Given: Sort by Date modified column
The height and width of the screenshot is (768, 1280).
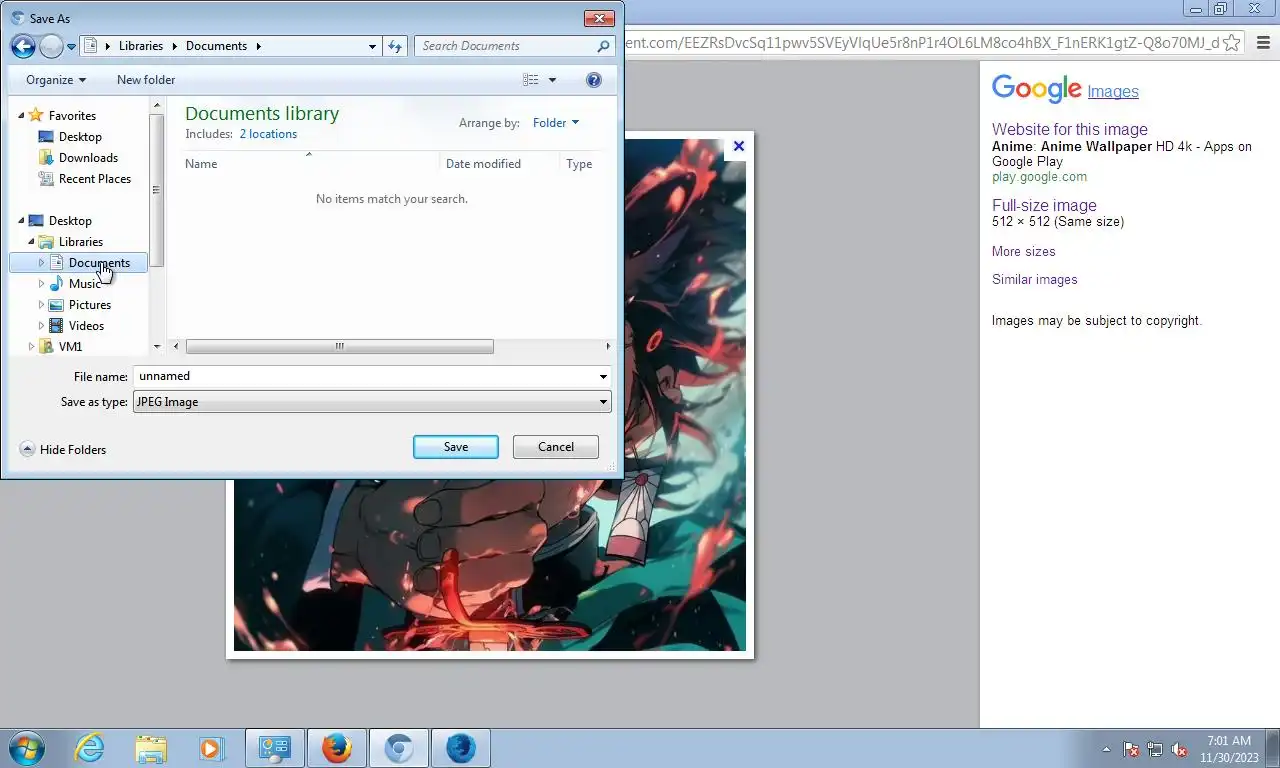Looking at the screenshot, I should [x=499, y=164].
